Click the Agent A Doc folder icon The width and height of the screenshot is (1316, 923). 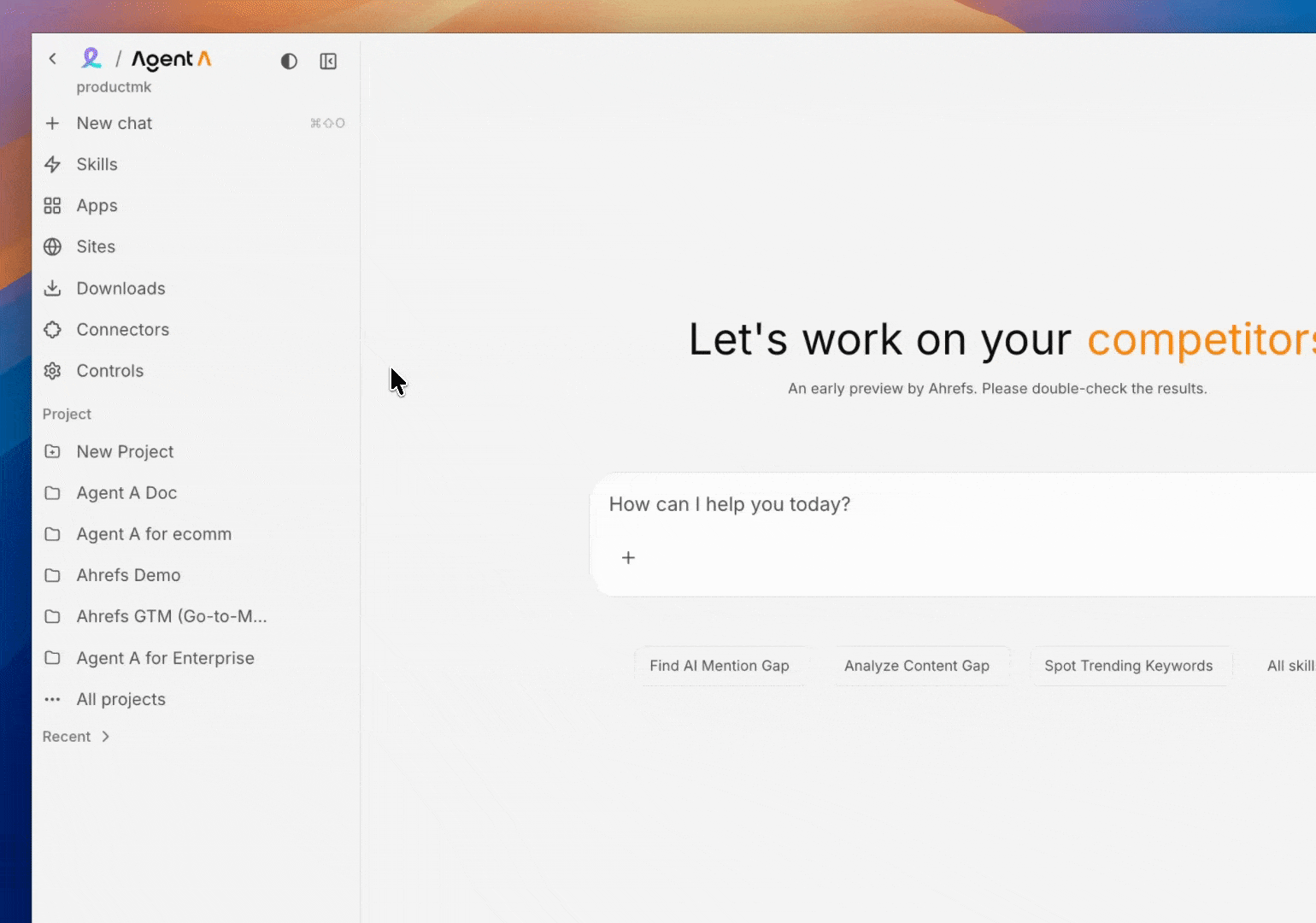[x=52, y=493]
